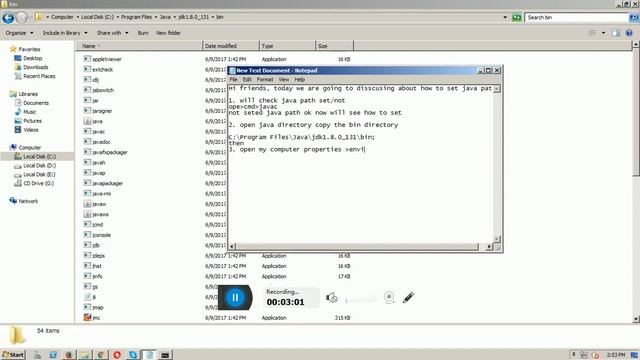Change the view icon in Explorer toolbar
The height and width of the screenshot is (360, 640).
tap(592, 33)
